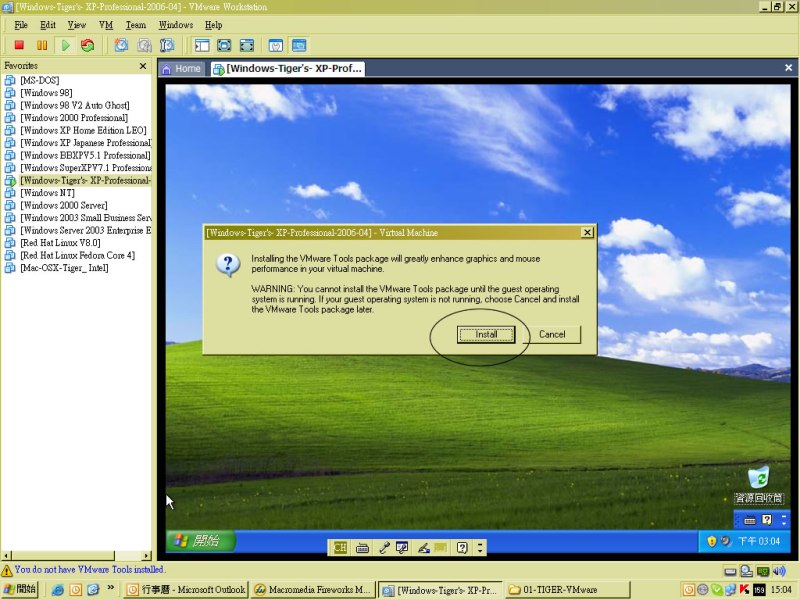Open the 01-TIGER-VMware folder taskbar button
The height and width of the screenshot is (600, 800).
[x=568, y=590]
